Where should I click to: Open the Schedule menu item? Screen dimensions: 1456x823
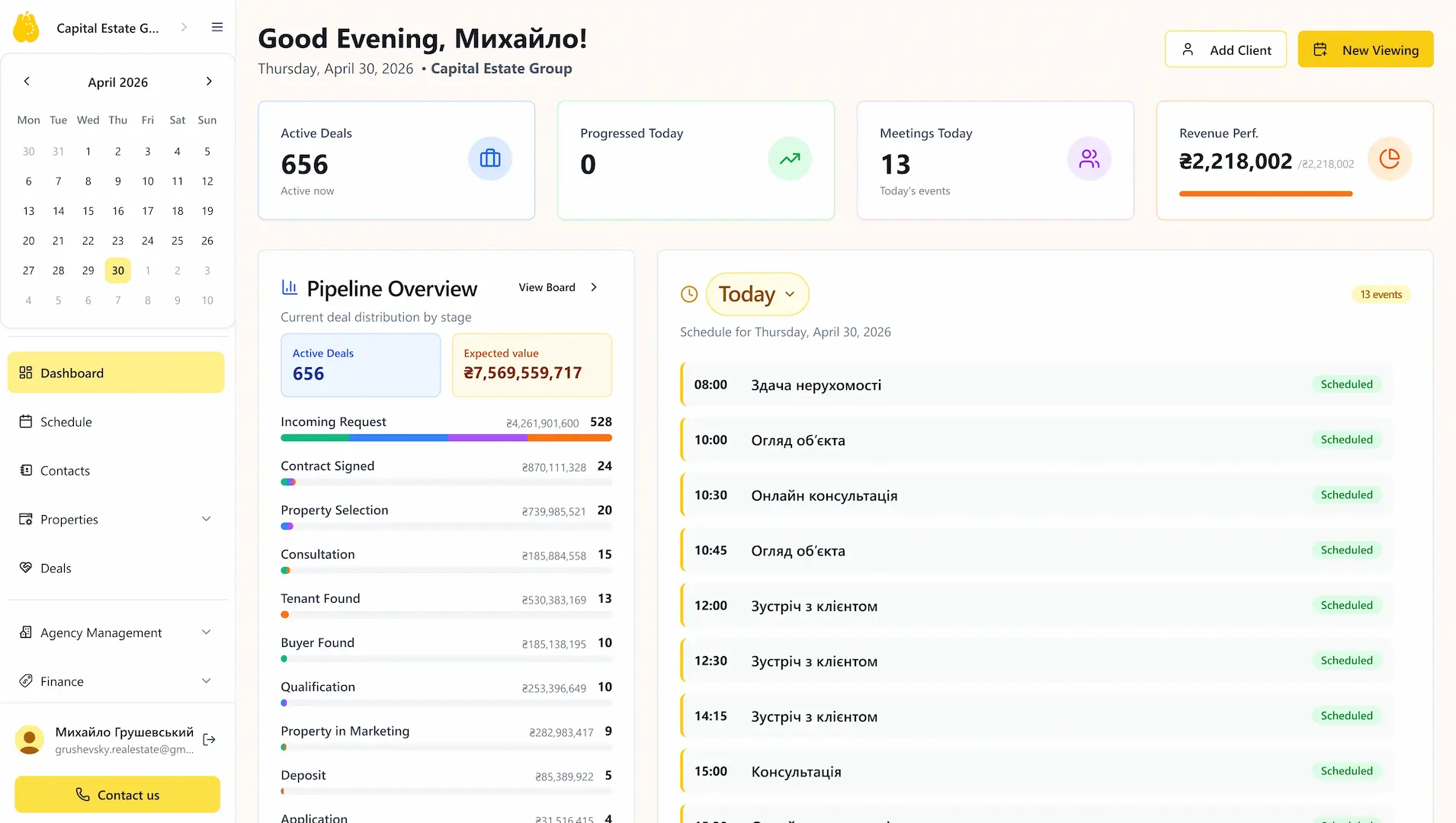116,421
